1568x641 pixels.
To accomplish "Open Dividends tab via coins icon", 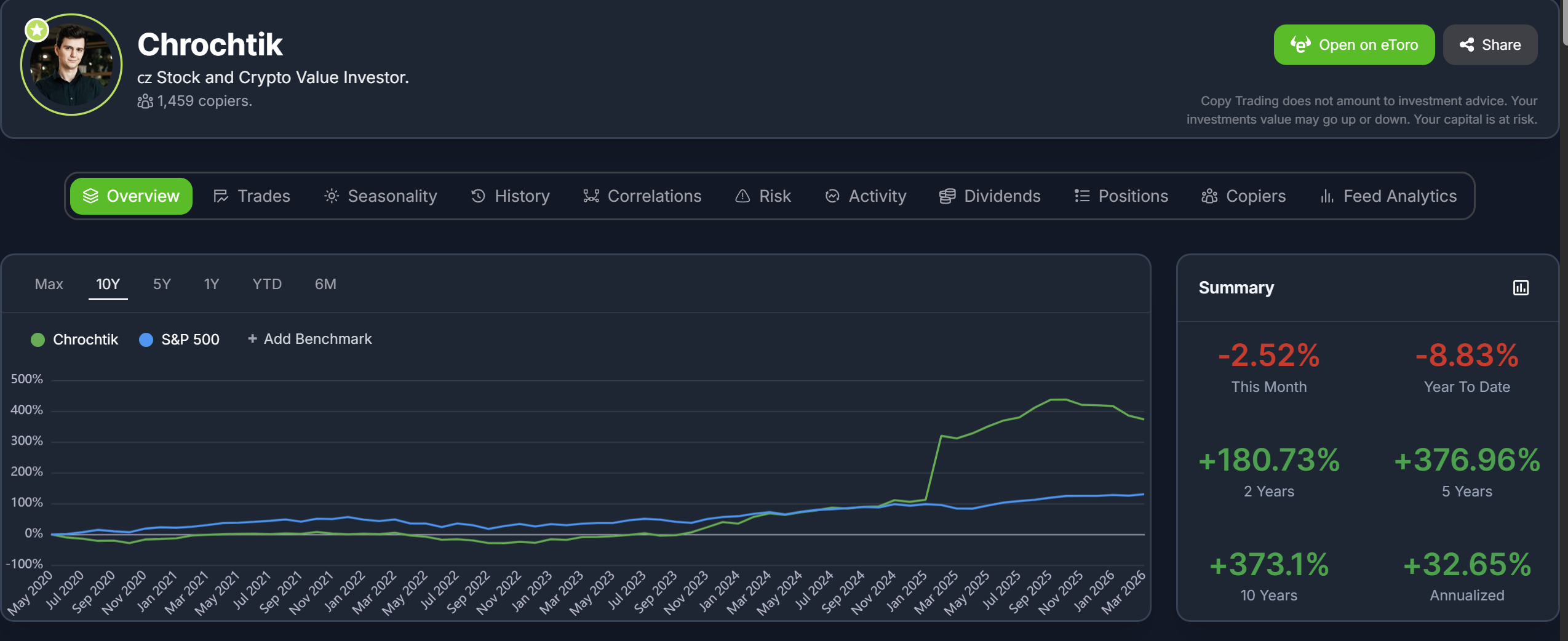I will (x=947, y=196).
